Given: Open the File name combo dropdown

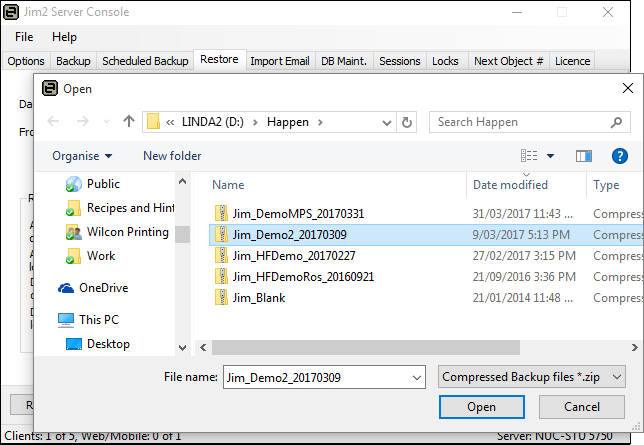Looking at the screenshot, I should pyautogui.click(x=417, y=377).
